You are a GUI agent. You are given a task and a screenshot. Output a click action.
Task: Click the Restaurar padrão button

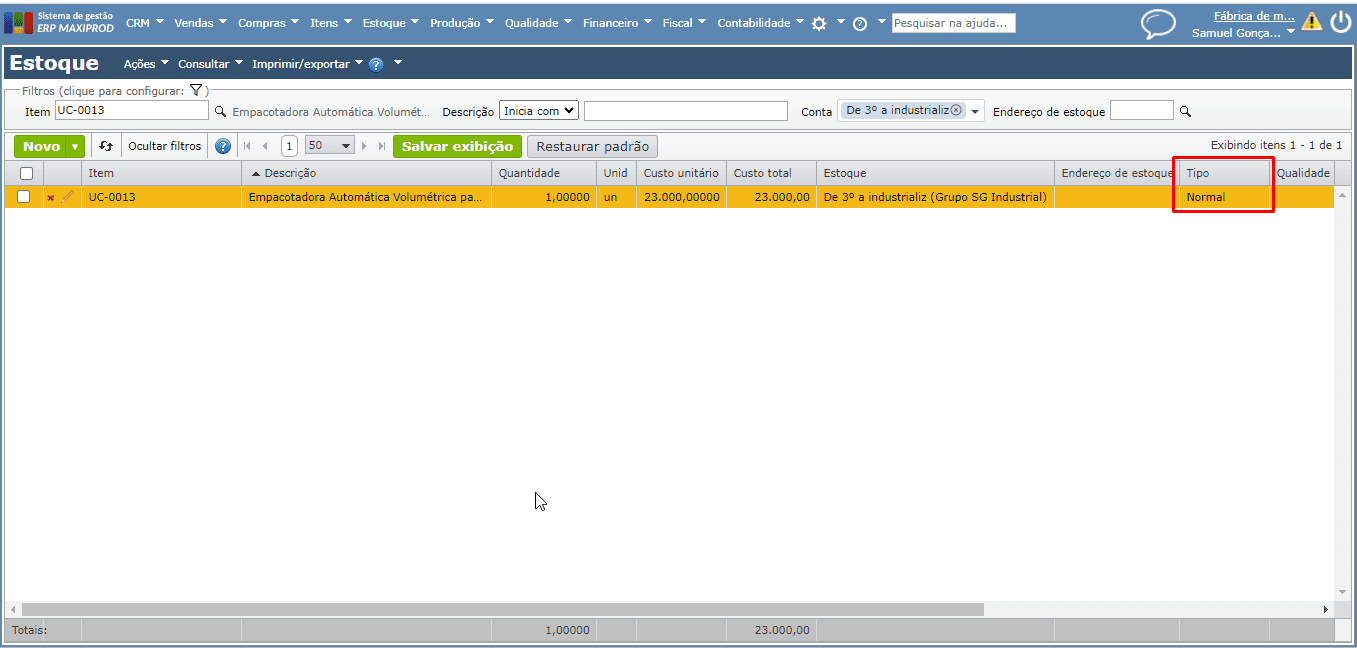592,146
